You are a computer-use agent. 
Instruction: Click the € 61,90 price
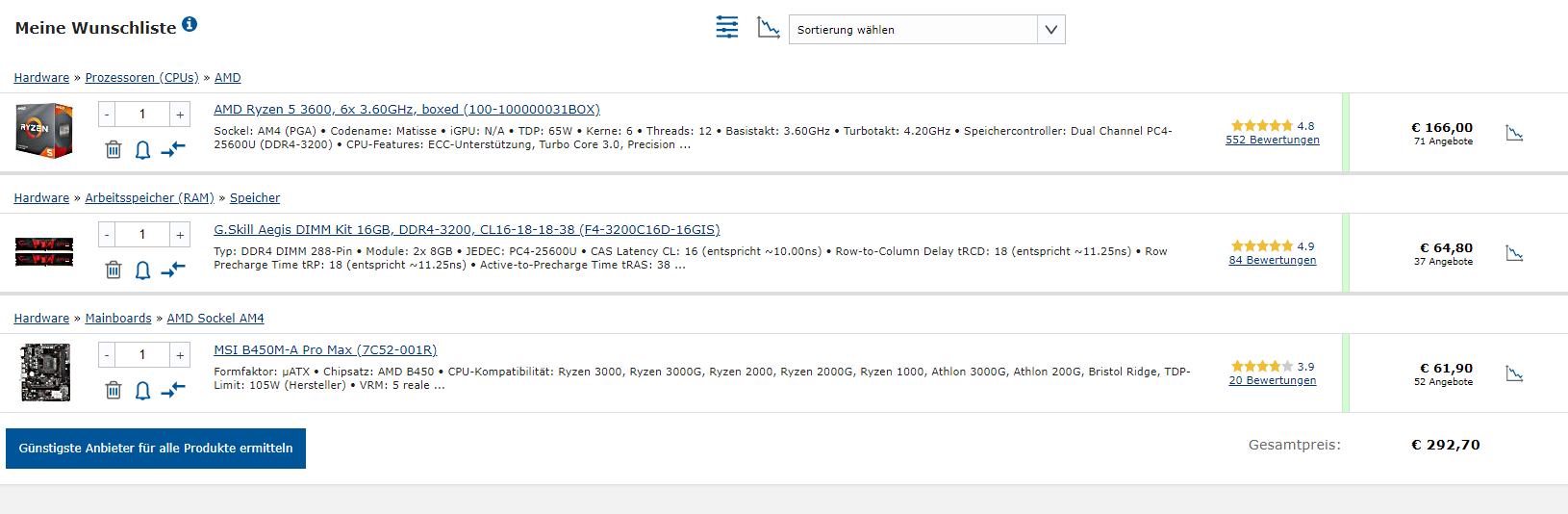1446,368
